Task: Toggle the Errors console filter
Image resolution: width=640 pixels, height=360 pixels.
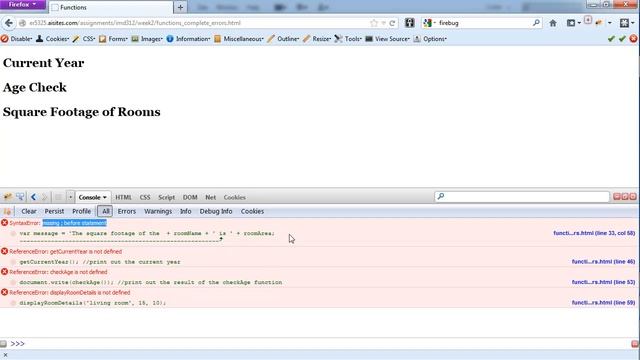Action: tap(127, 211)
